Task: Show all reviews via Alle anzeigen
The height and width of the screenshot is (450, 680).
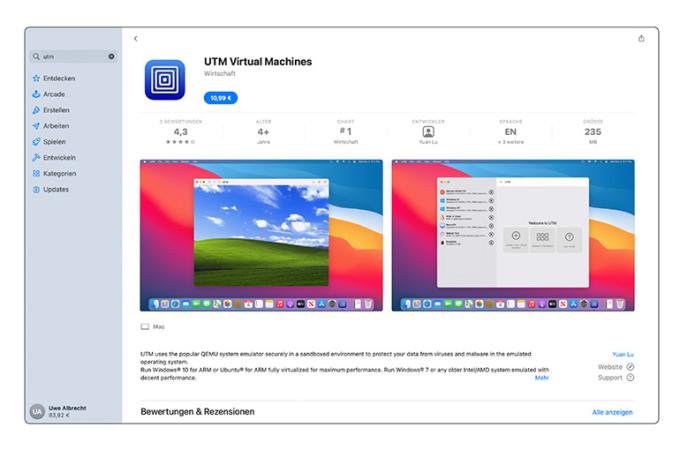Action: pyautogui.click(x=612, y=412)
